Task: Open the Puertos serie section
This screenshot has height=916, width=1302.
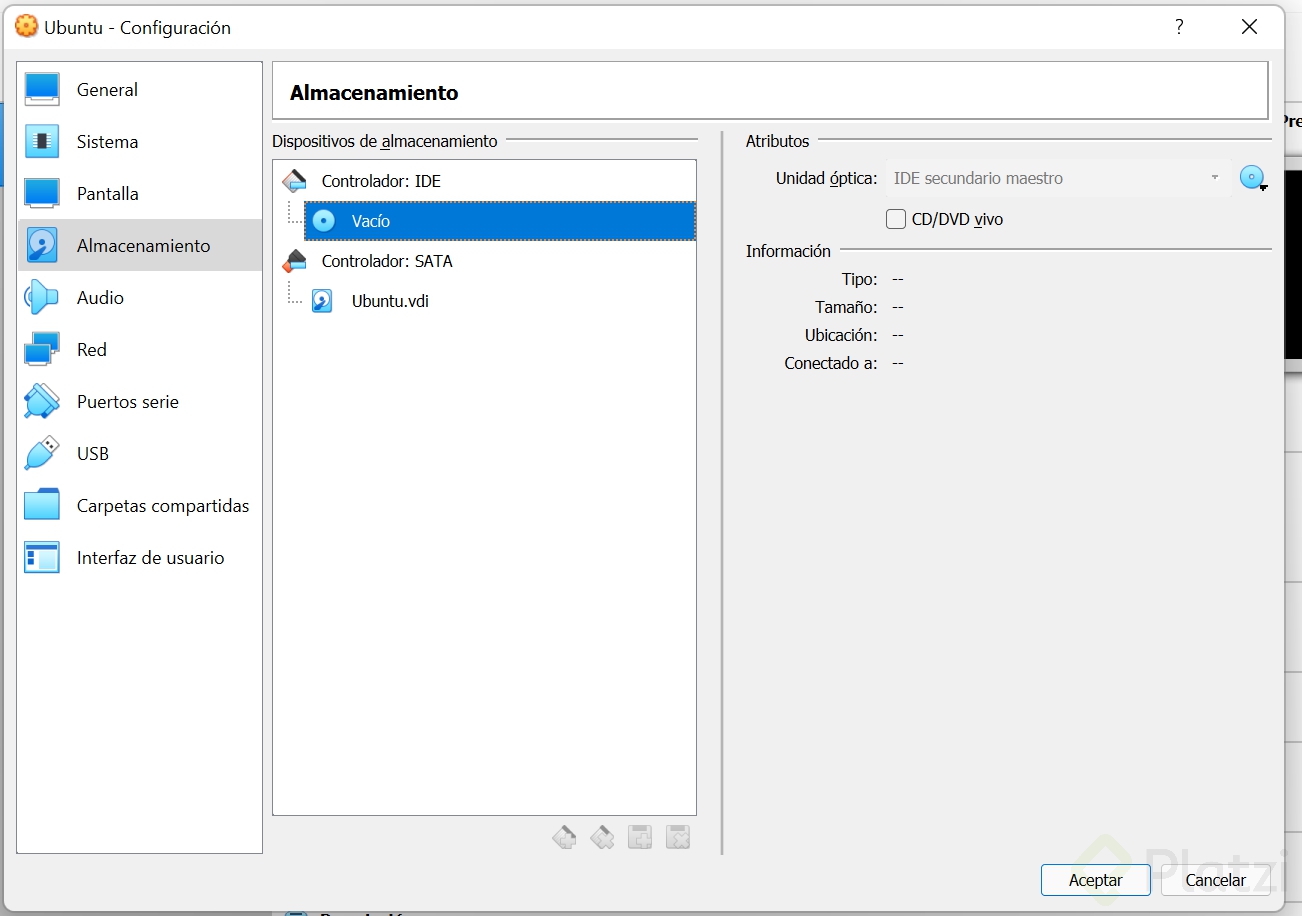Action: point(140,402)
